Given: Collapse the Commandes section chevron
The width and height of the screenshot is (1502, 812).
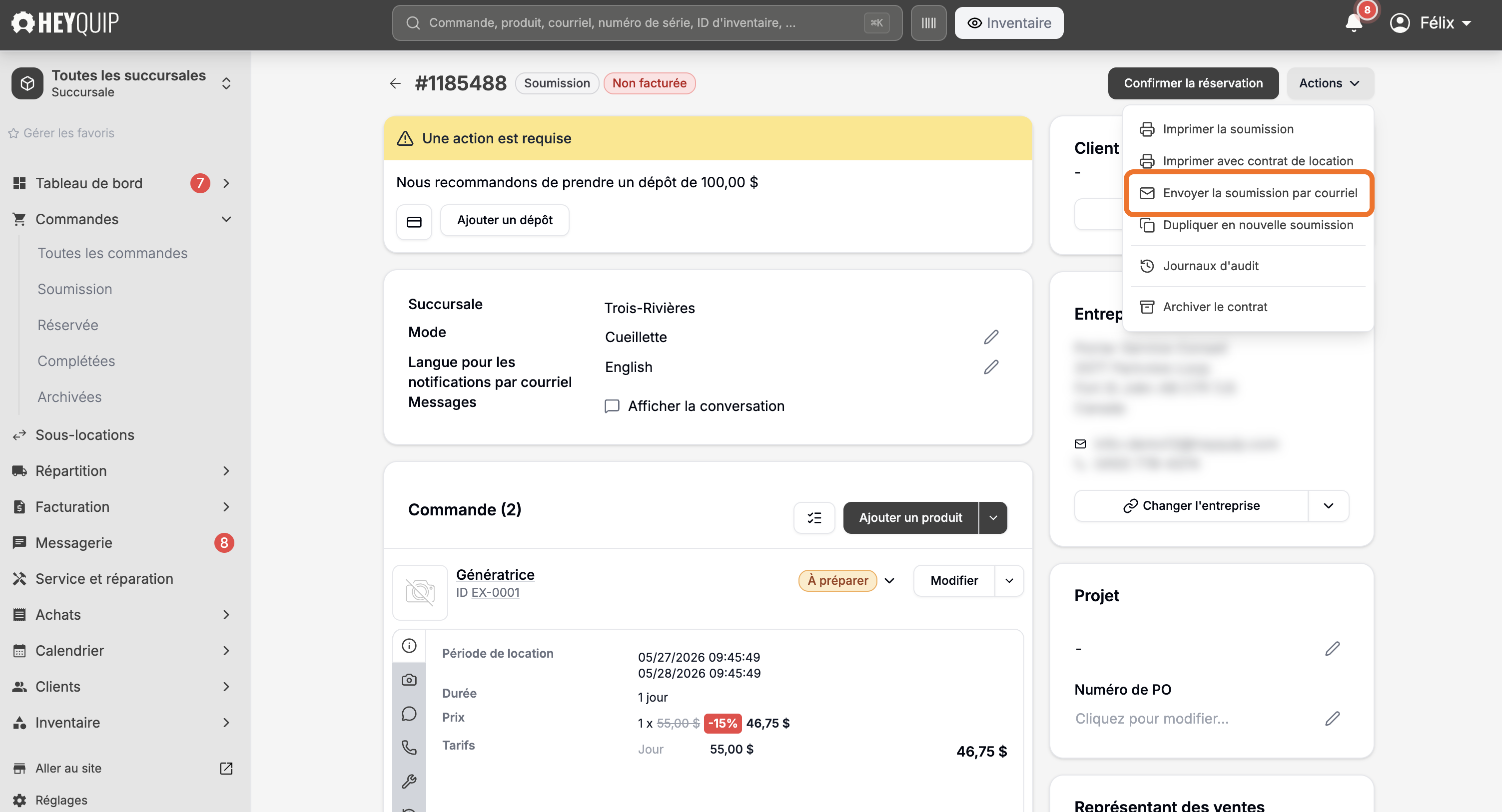Looking at the screenshot, I should coord(226,219).
